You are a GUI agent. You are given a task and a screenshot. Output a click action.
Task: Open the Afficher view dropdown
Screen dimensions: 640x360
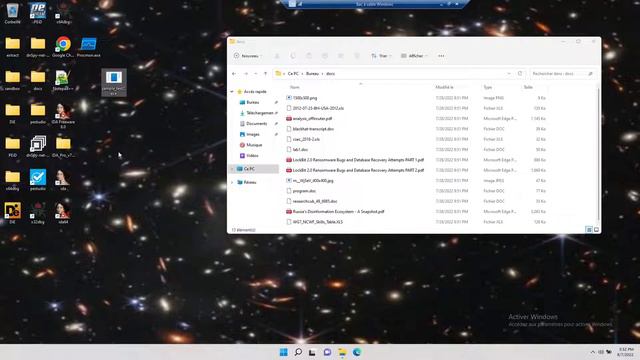[x=414, y=56]
